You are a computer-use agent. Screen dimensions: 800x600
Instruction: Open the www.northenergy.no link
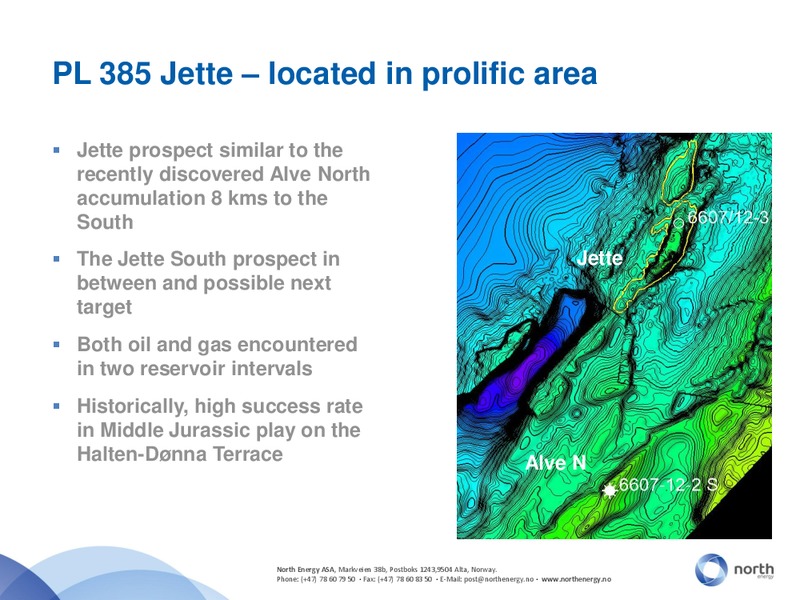tap(576, 579)
